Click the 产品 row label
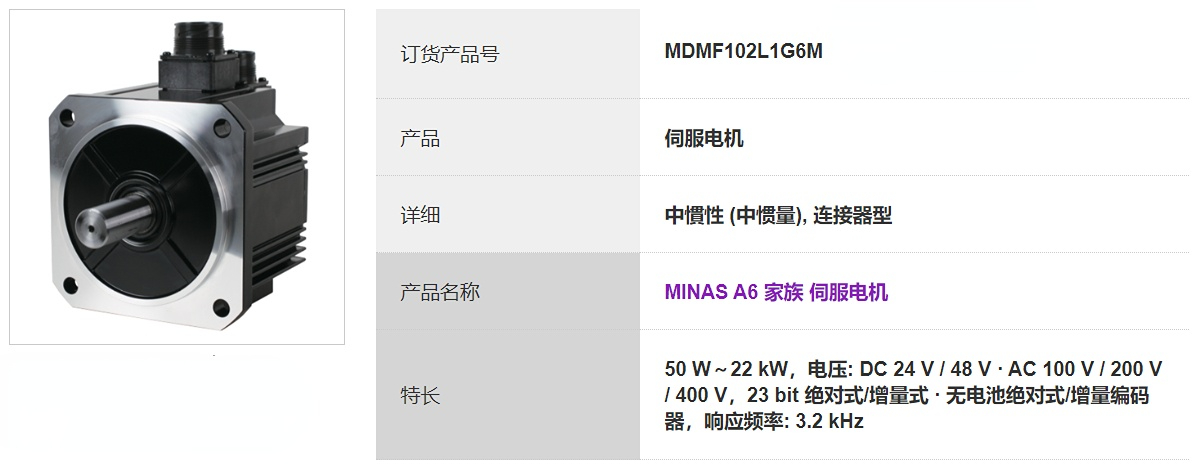The width and height of the screenshot is (1203, 469). [x=420, y=138]
